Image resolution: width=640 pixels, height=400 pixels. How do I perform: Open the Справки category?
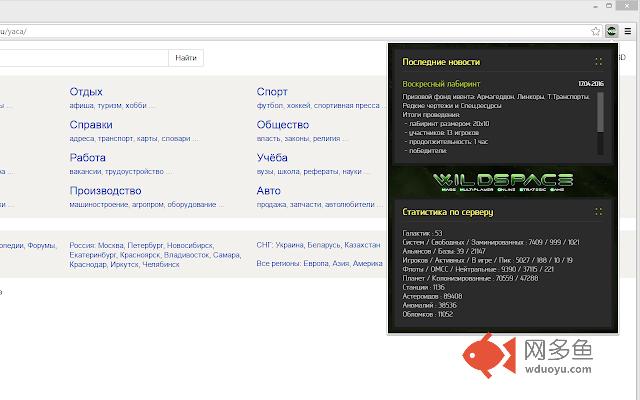click(x=91, y=124)
